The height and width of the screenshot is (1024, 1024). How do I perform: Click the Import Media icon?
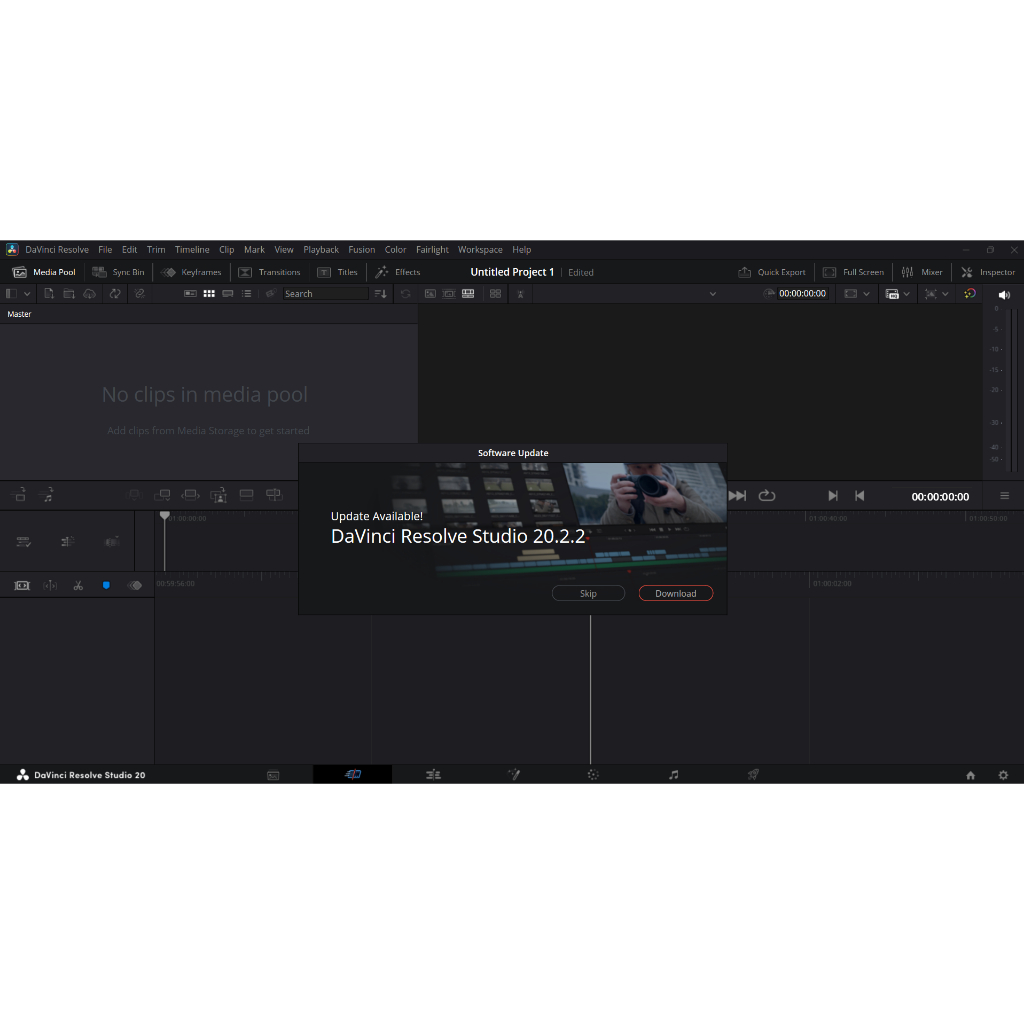click(x=49, y=294)
